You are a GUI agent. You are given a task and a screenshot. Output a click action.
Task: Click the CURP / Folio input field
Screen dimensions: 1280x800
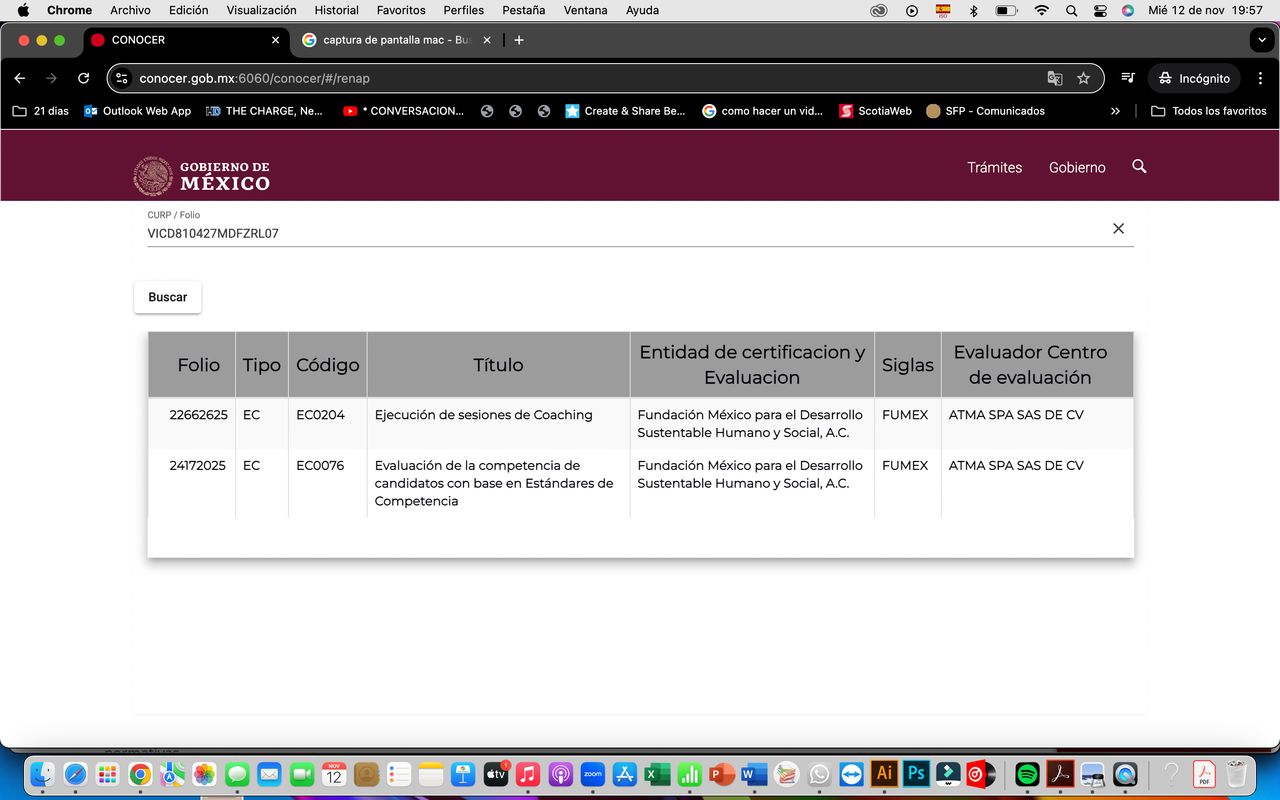(620, 233)
